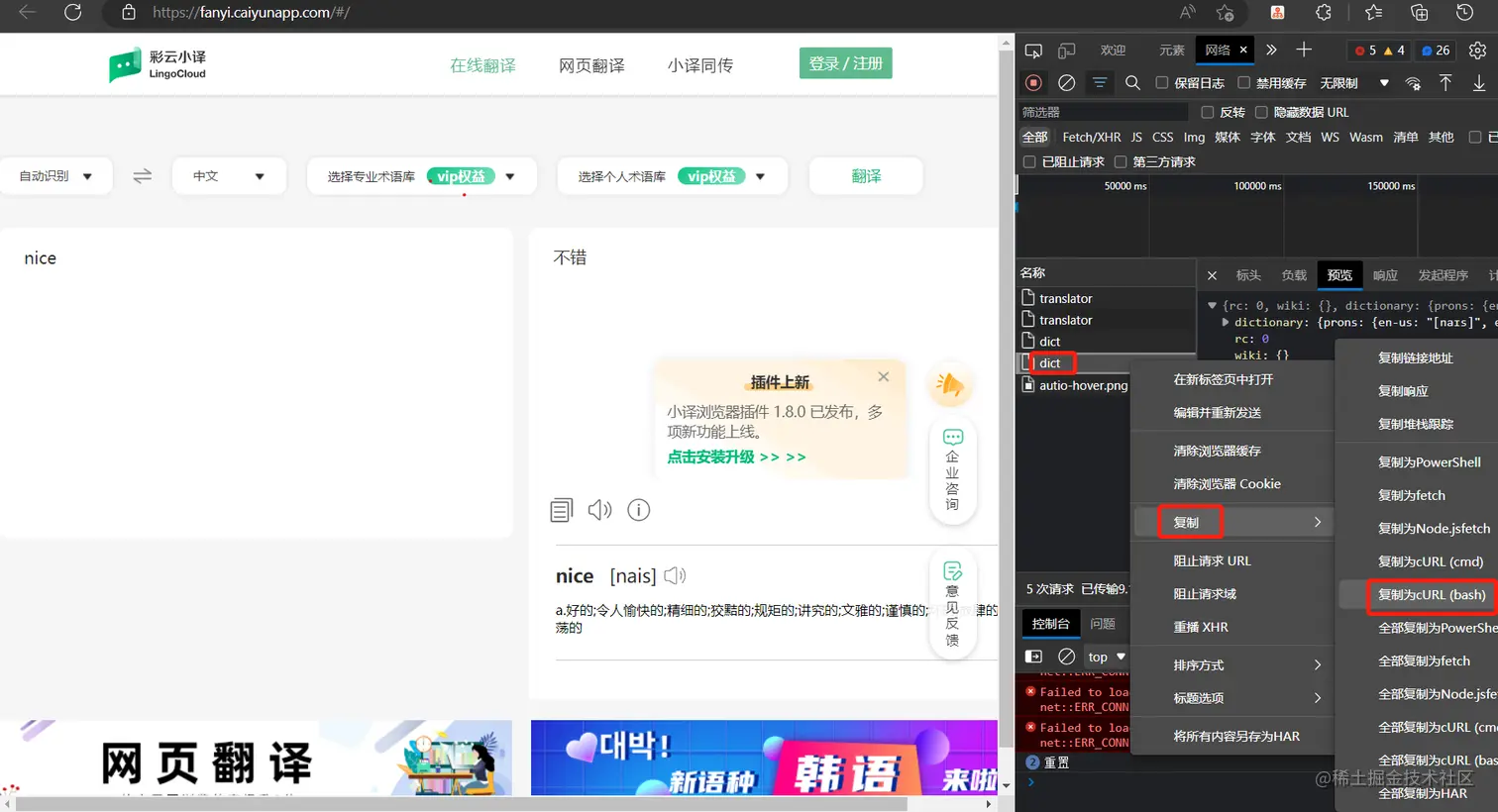The height and width of the screenshot is (812, 1498).
Task: Toggle the network filter bar icon
Action: pyautogui.click(x=1100, y=83)
